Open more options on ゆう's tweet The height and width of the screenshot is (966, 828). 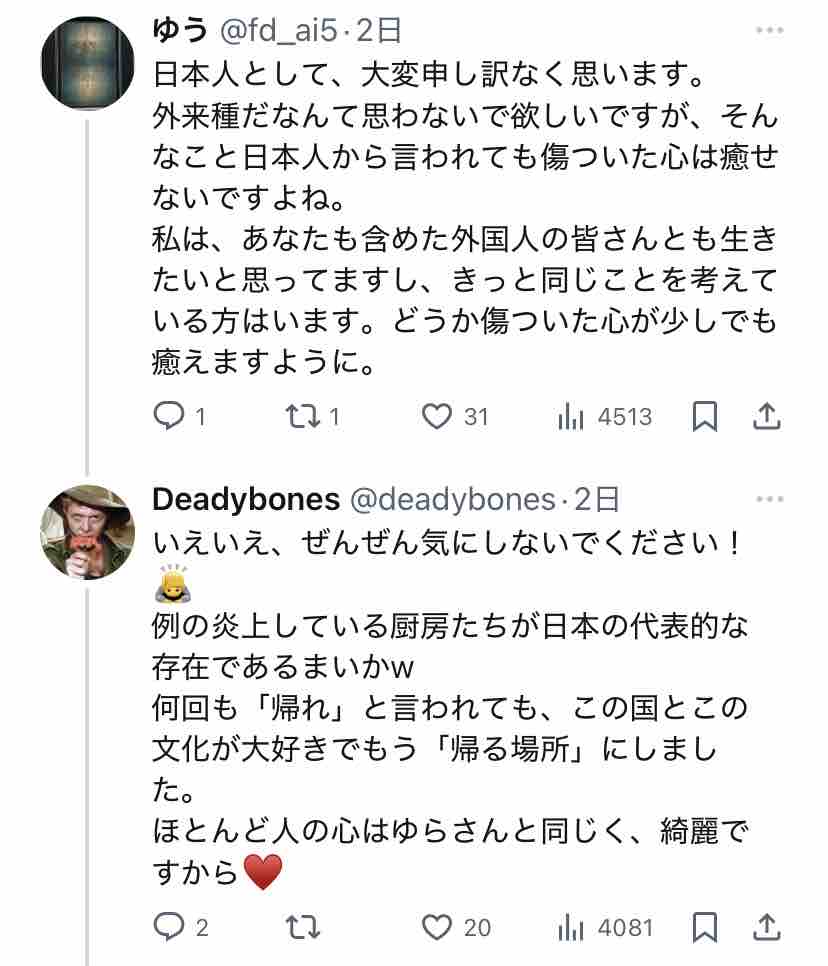[x=769, y=31]
